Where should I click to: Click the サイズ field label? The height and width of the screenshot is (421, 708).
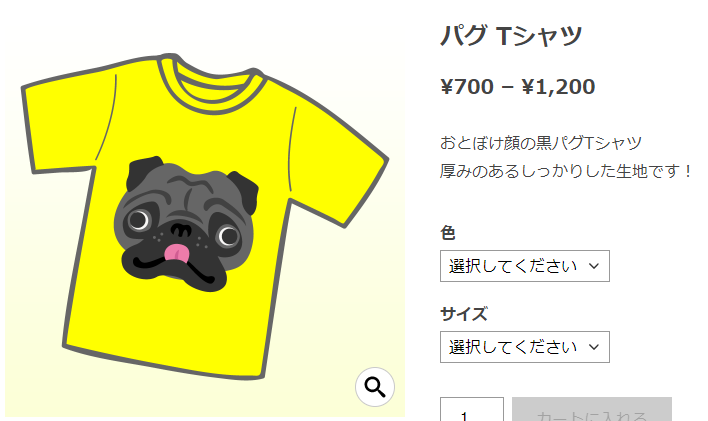click(x=464, y=314)
